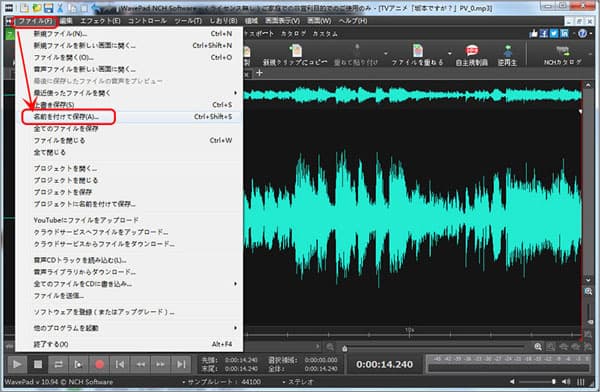Screen dimensions: 600x392
Task: Click the horizontal zoom slider handle
Action: [x=344, y=348]
